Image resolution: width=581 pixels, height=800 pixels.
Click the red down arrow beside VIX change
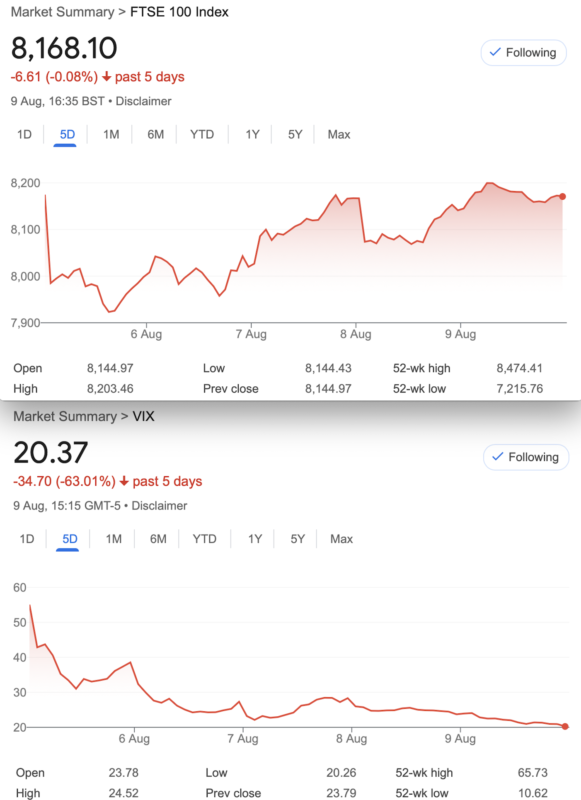coord(124,482)
